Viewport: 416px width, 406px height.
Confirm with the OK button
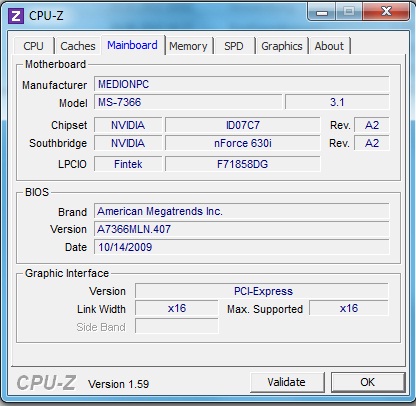(x=368, y=382)
